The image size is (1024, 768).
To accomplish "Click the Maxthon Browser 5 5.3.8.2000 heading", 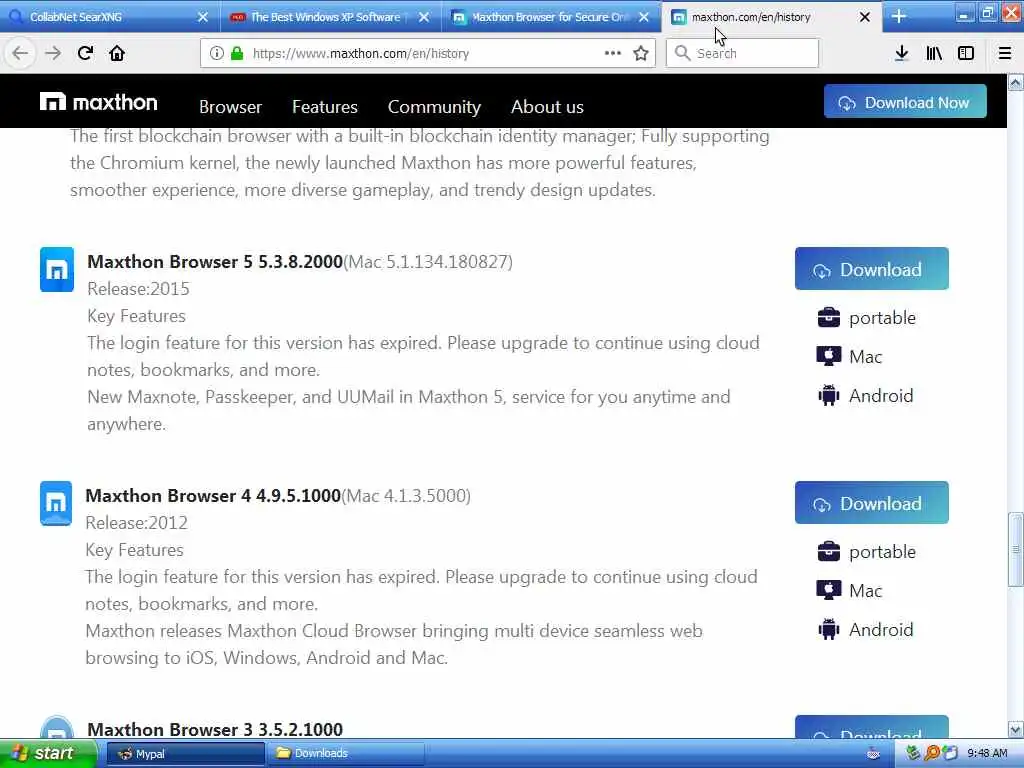I will 215,261.
